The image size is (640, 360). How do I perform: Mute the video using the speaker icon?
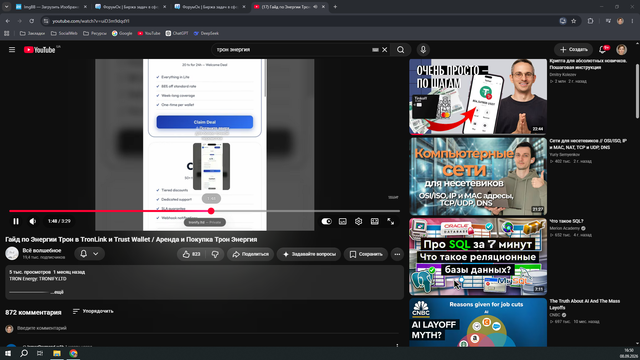pos(33,221)
